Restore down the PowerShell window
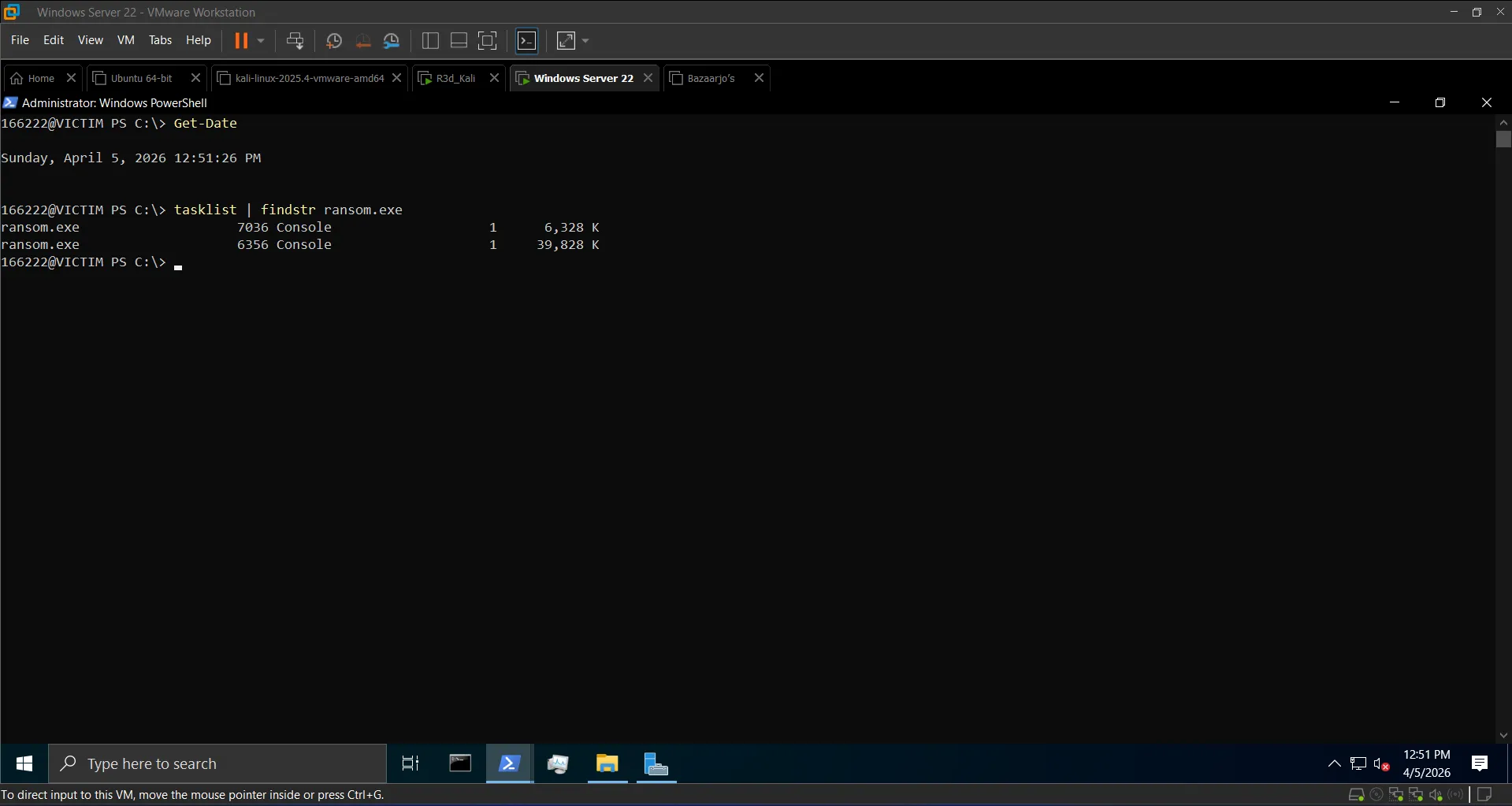Image resolution: width=1512 pixels, height=806 pixels. pos(1440,102)
